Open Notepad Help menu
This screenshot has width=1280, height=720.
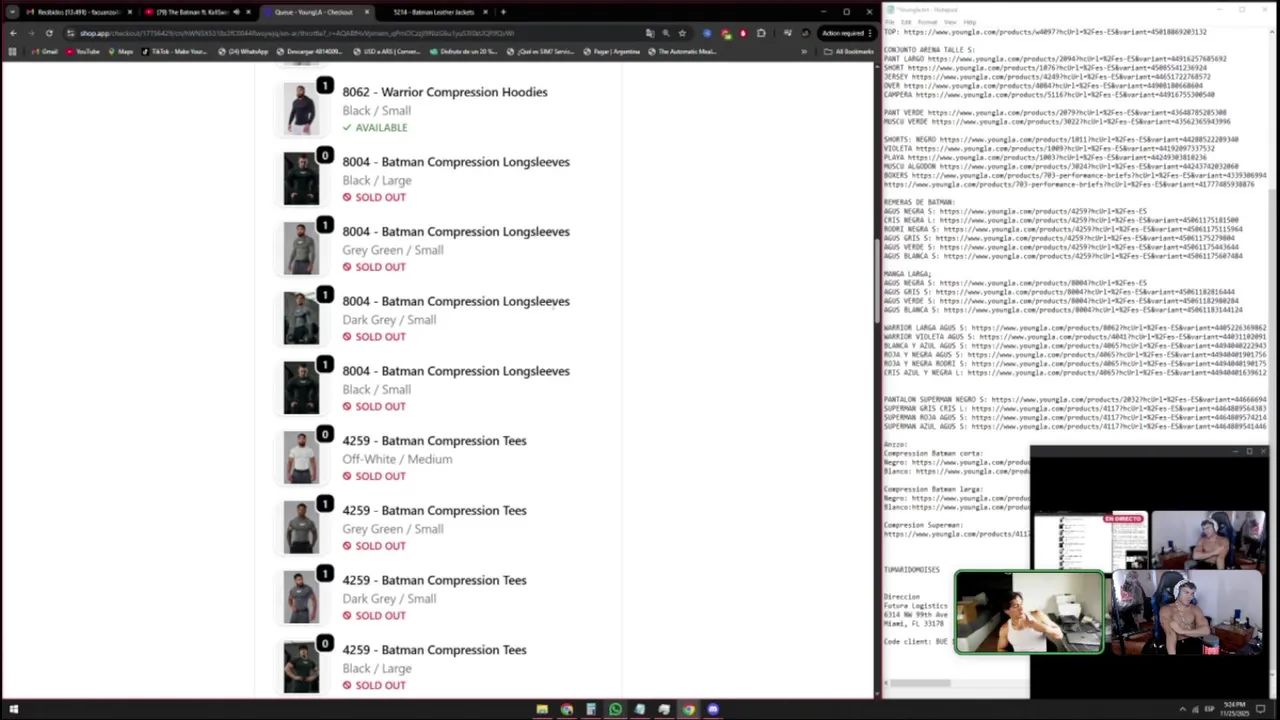(x=969, y=22)
